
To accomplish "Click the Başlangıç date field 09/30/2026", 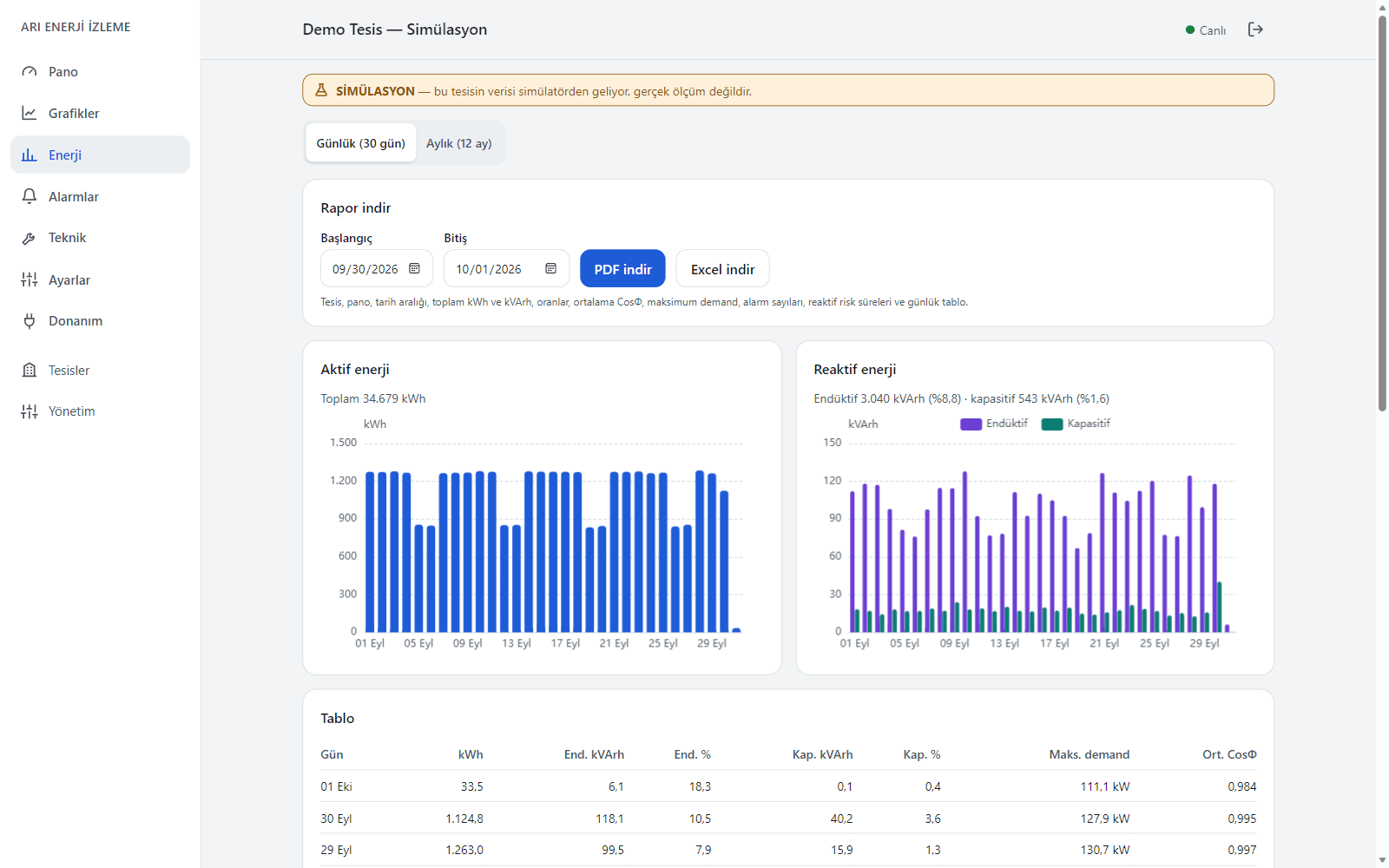I will point(377,269).
